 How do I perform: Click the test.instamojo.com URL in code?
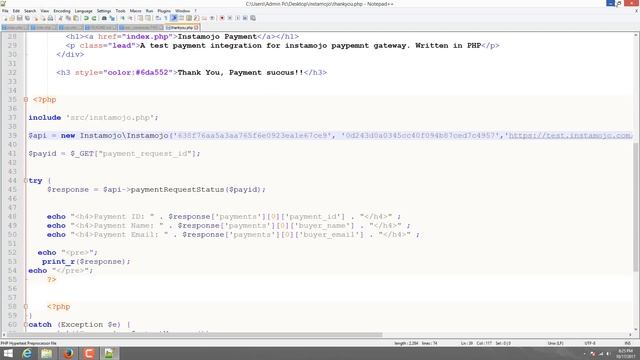(570, 136)
